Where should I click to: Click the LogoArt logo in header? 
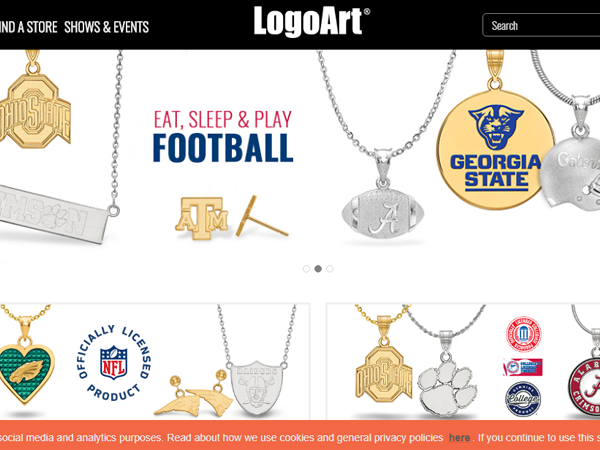(311, 22)
